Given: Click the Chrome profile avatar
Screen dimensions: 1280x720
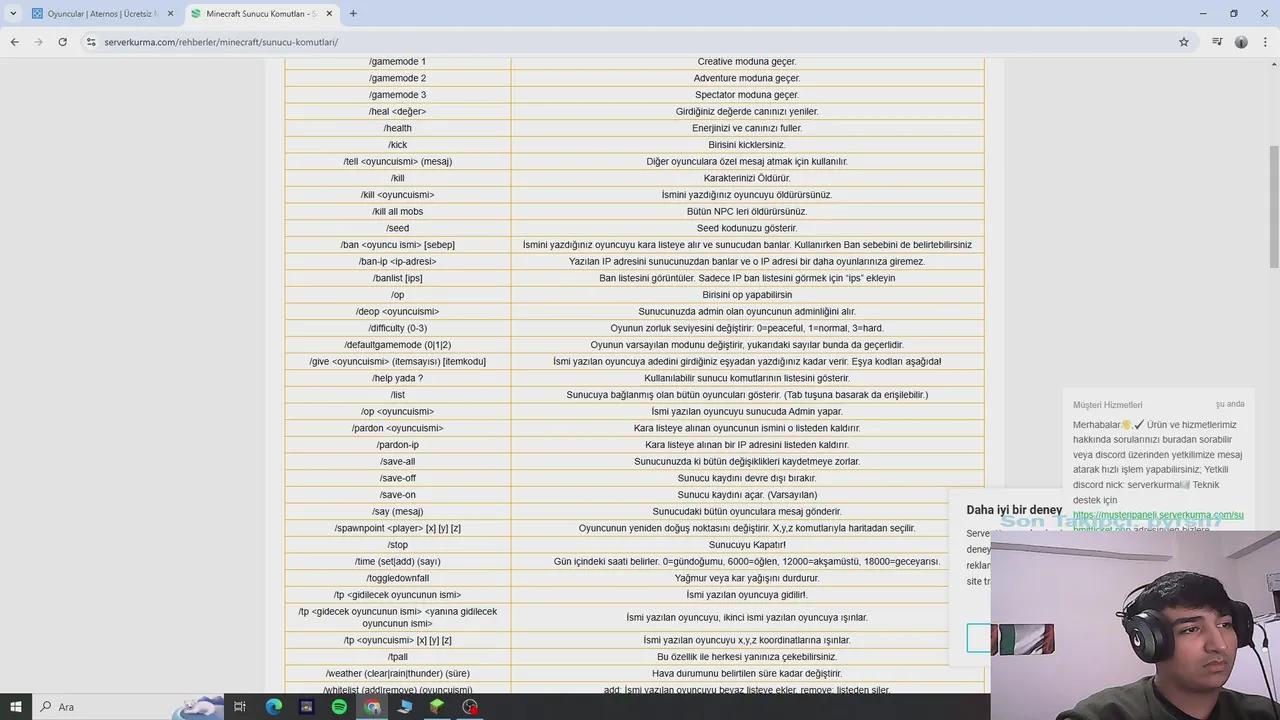Looking at the screenshot, I should pos(1241,42).
